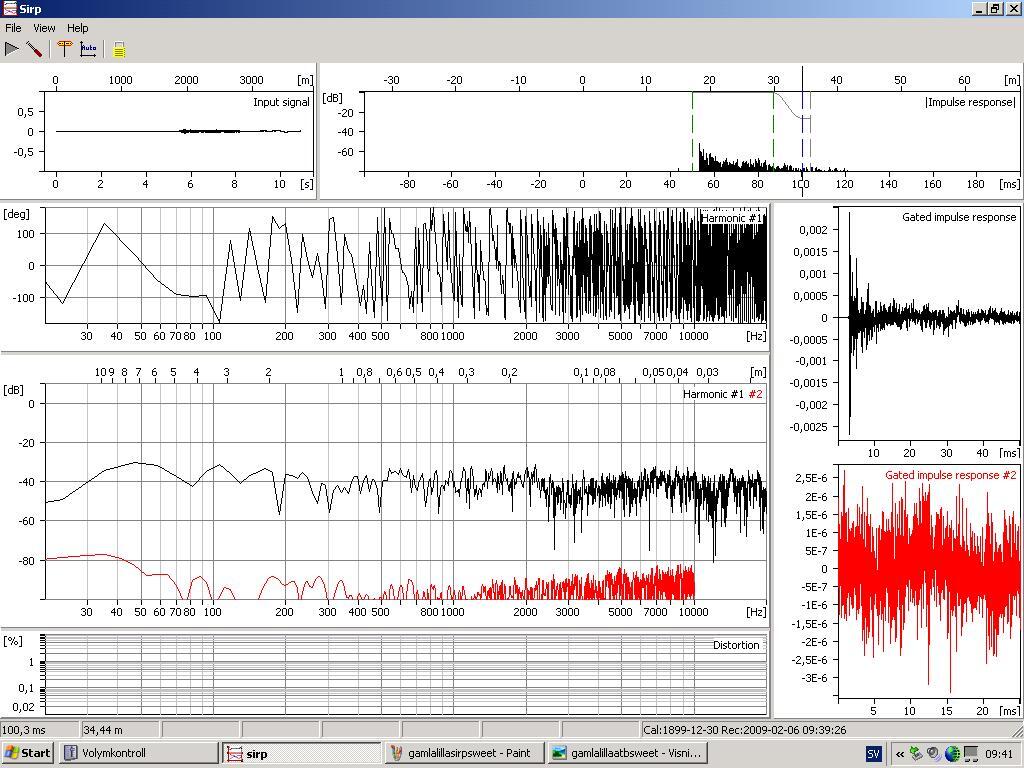This screenshot has height=768, width=1024.
Task: Expand hidden system tray icons
Action: point(900,754)
